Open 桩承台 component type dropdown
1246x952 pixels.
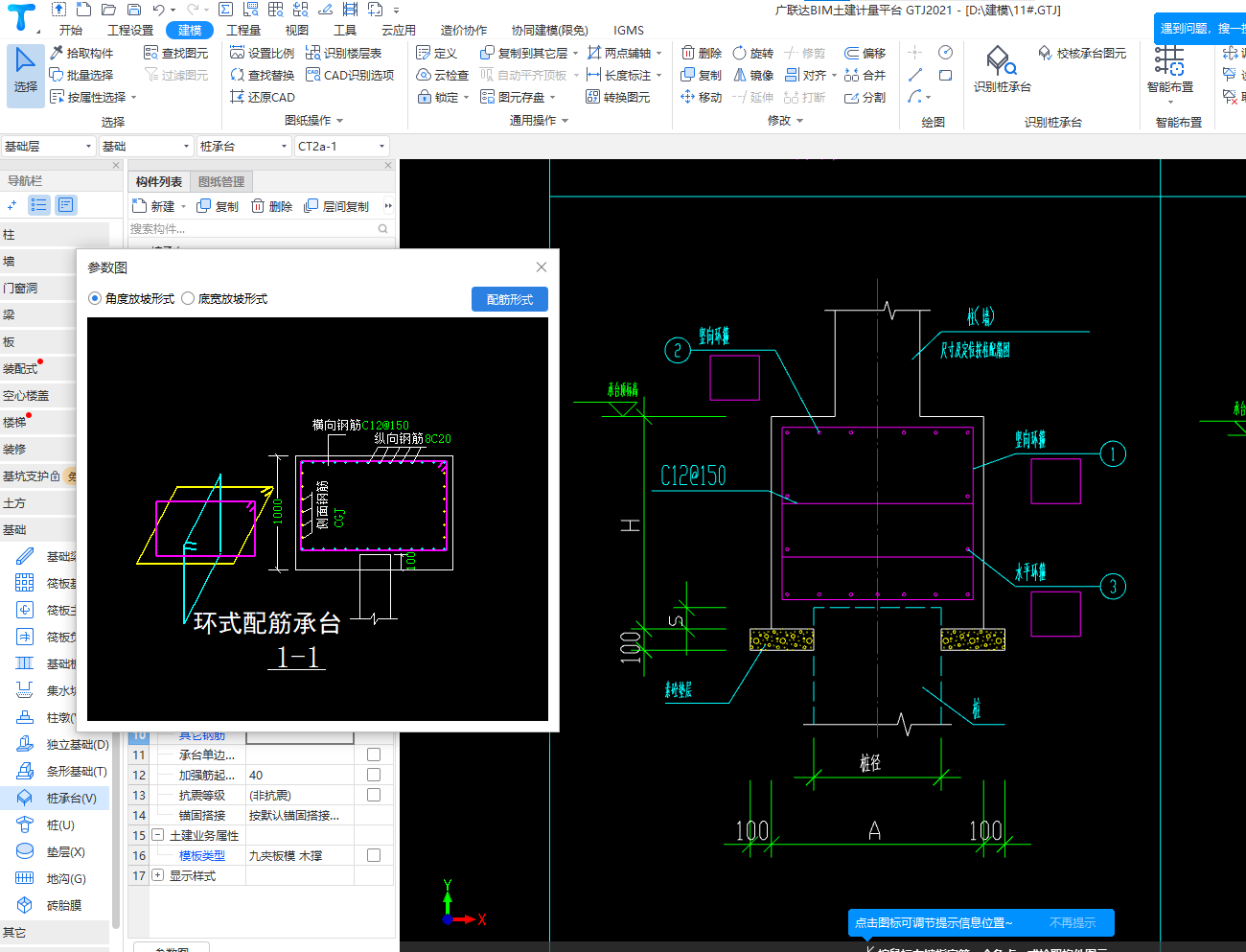pos(243,146)
